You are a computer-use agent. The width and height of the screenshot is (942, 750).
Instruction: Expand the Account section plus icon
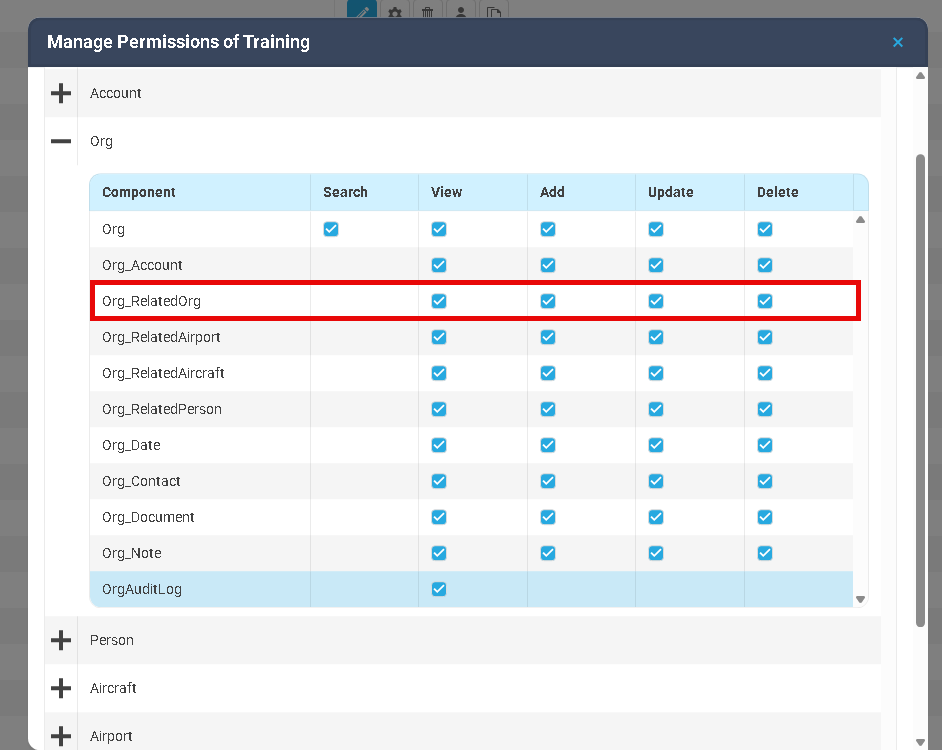point(61,93)
